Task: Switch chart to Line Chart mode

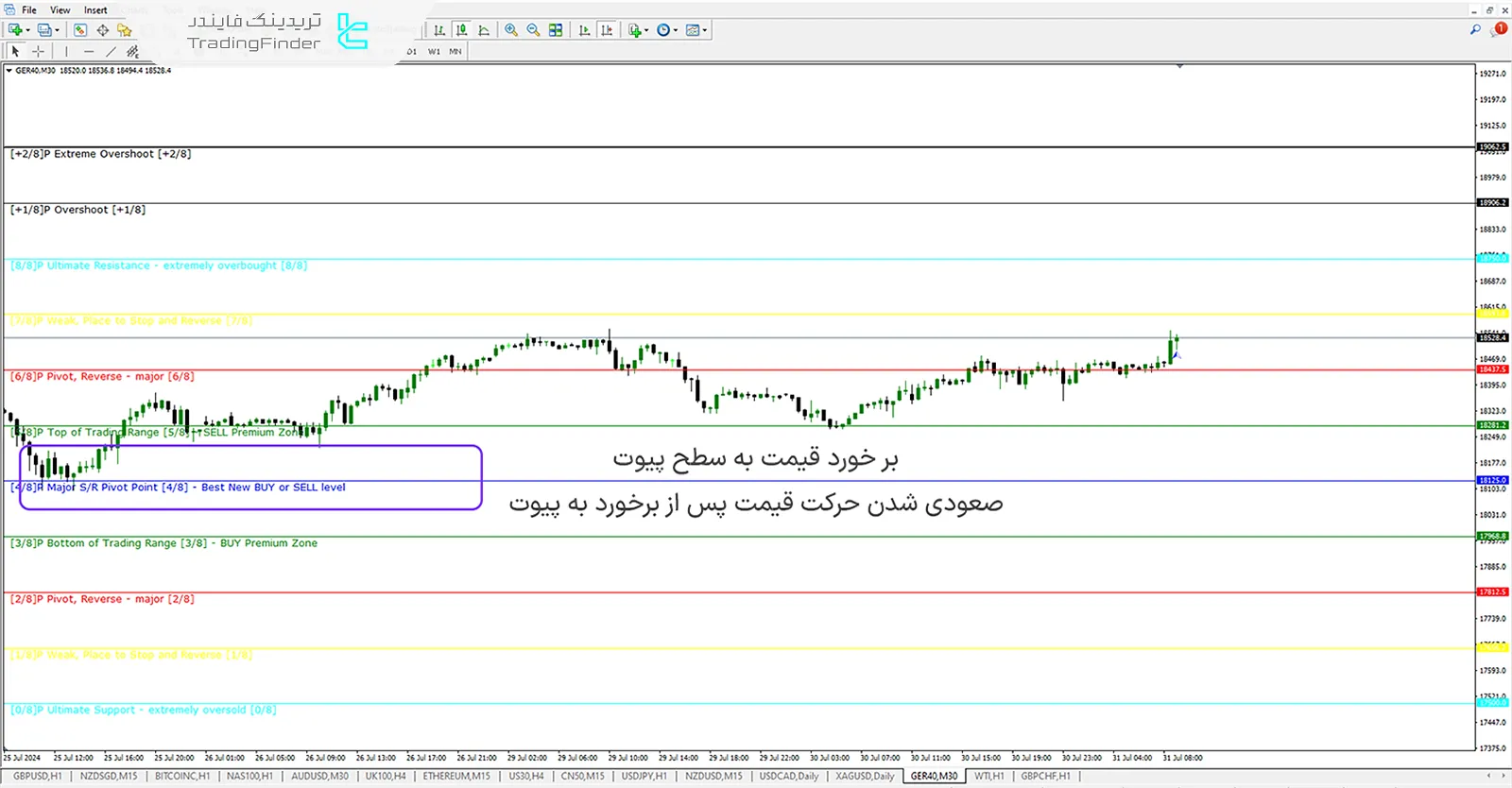Action: tap(484, 30)
